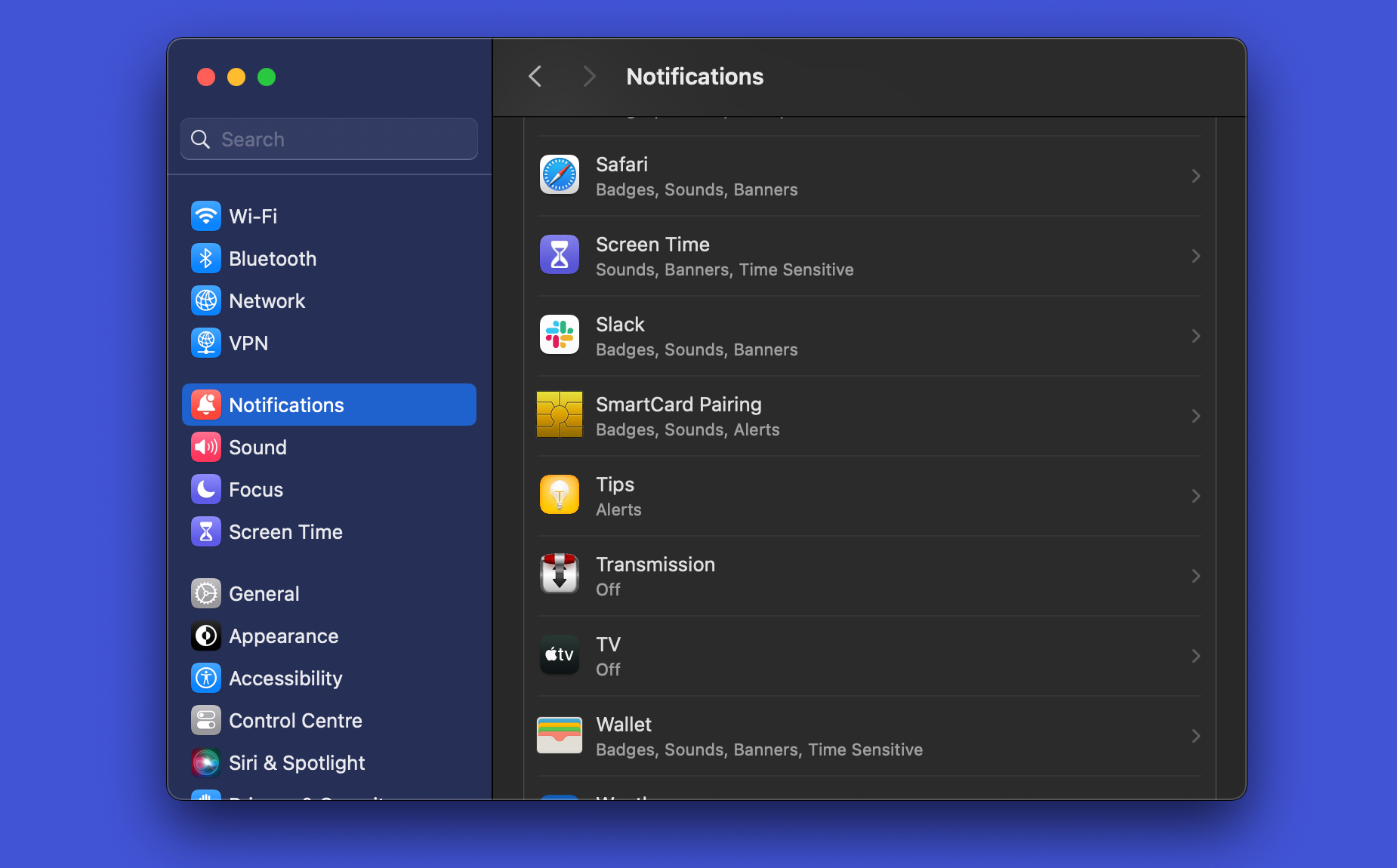The height and width of the screenshot is (868, 1397).
Task: Expand TV notification options via chevron
Action: 1195,656
